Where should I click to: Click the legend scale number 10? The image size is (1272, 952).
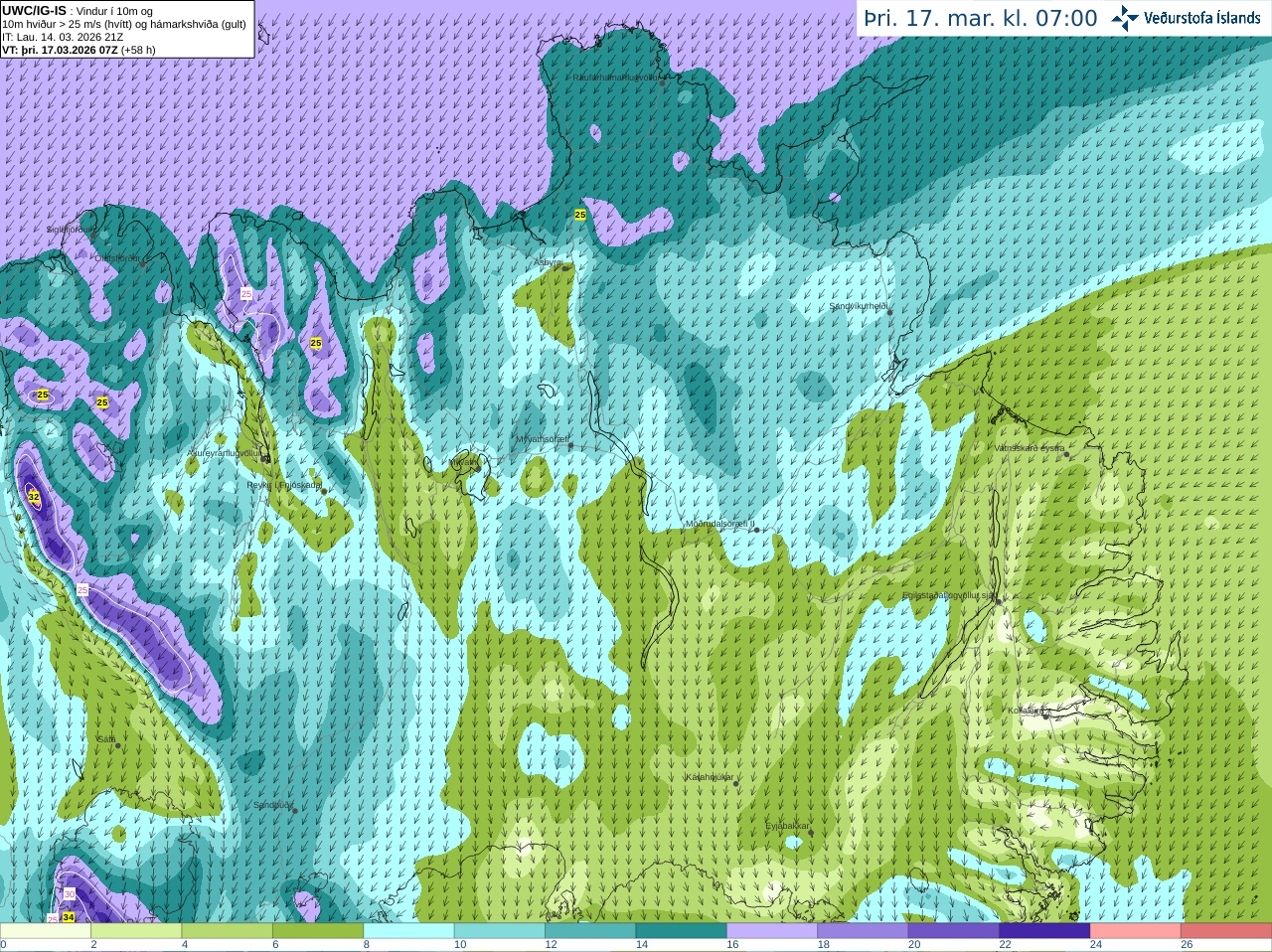pos(460,945)
